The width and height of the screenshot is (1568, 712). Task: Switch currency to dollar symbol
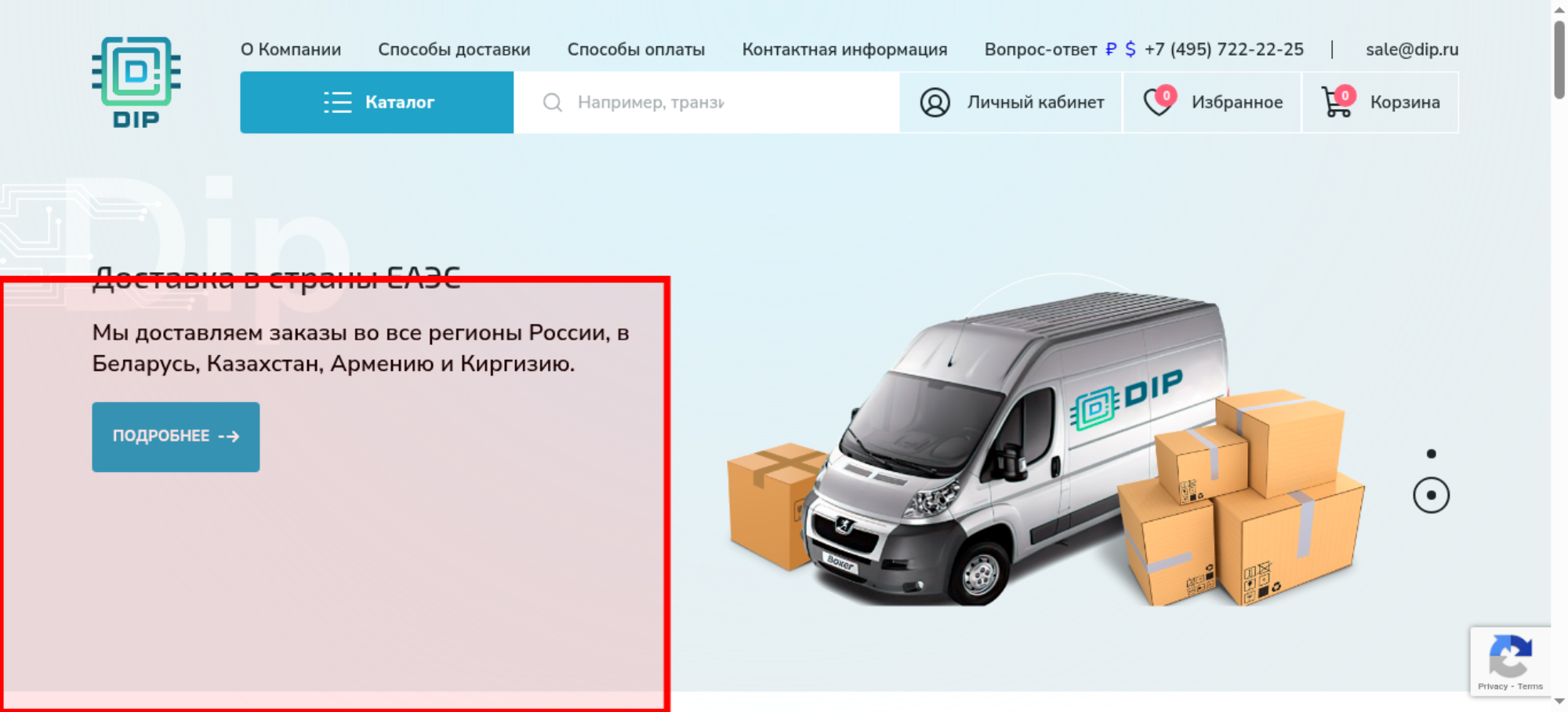(x=1130, y=49)
